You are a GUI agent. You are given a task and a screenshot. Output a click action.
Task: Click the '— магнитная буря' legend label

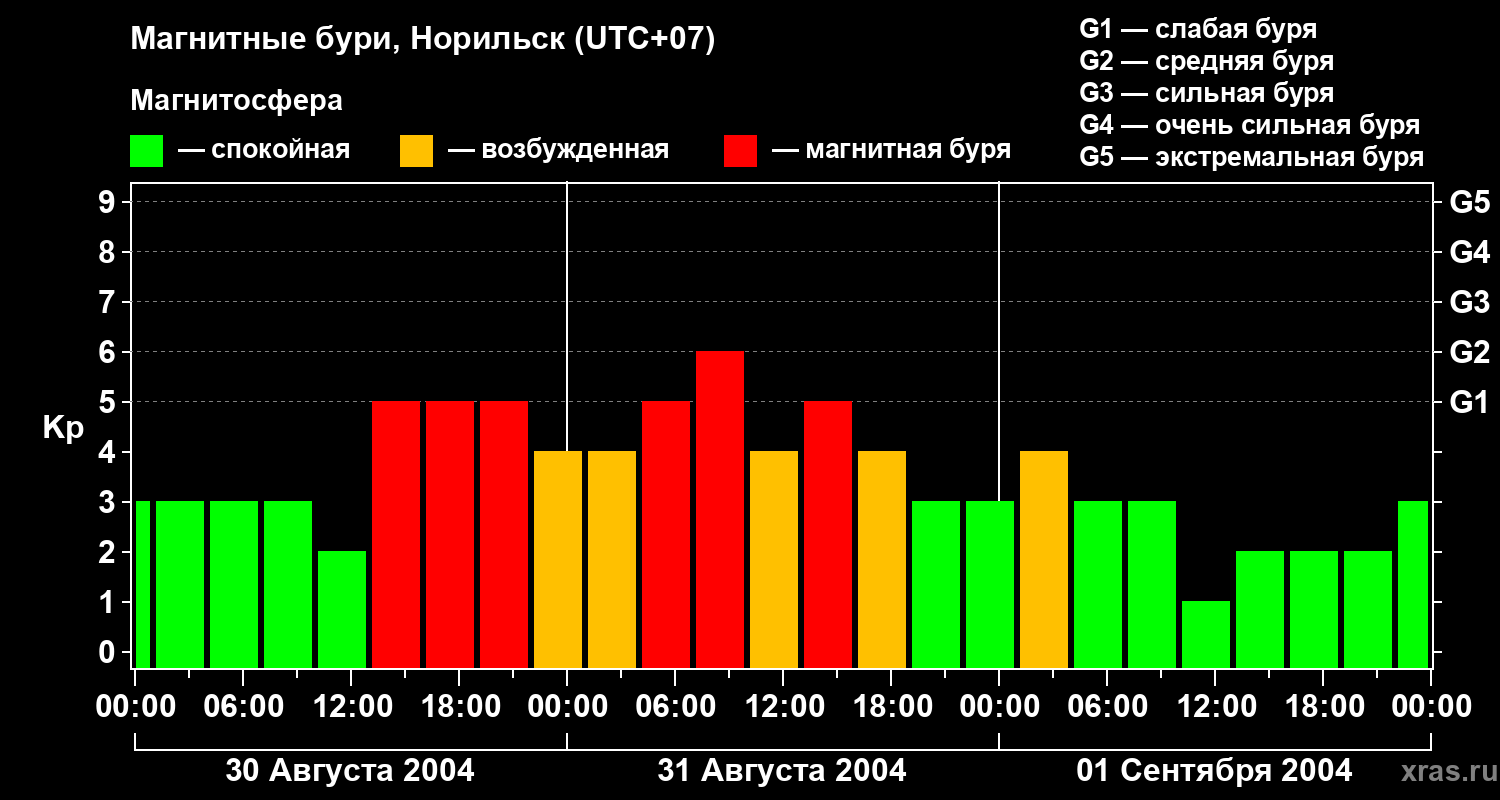click(x=891, y=150)
